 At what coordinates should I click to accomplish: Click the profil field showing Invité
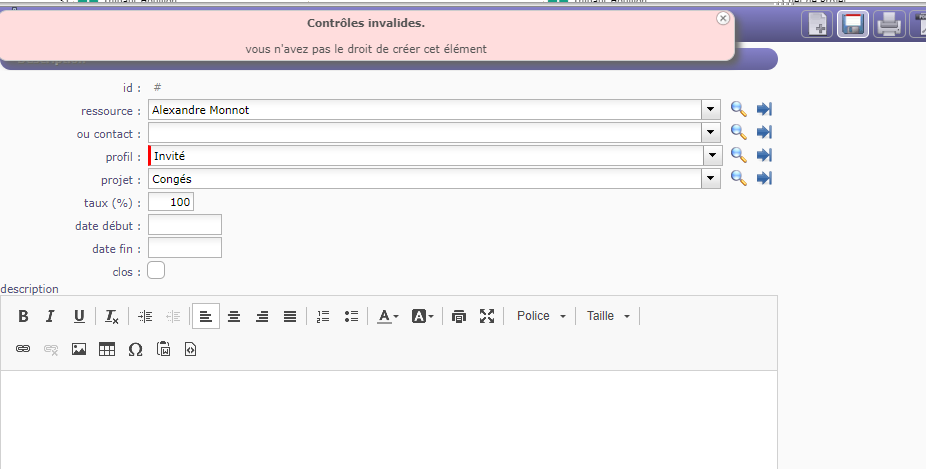(426, 155)
